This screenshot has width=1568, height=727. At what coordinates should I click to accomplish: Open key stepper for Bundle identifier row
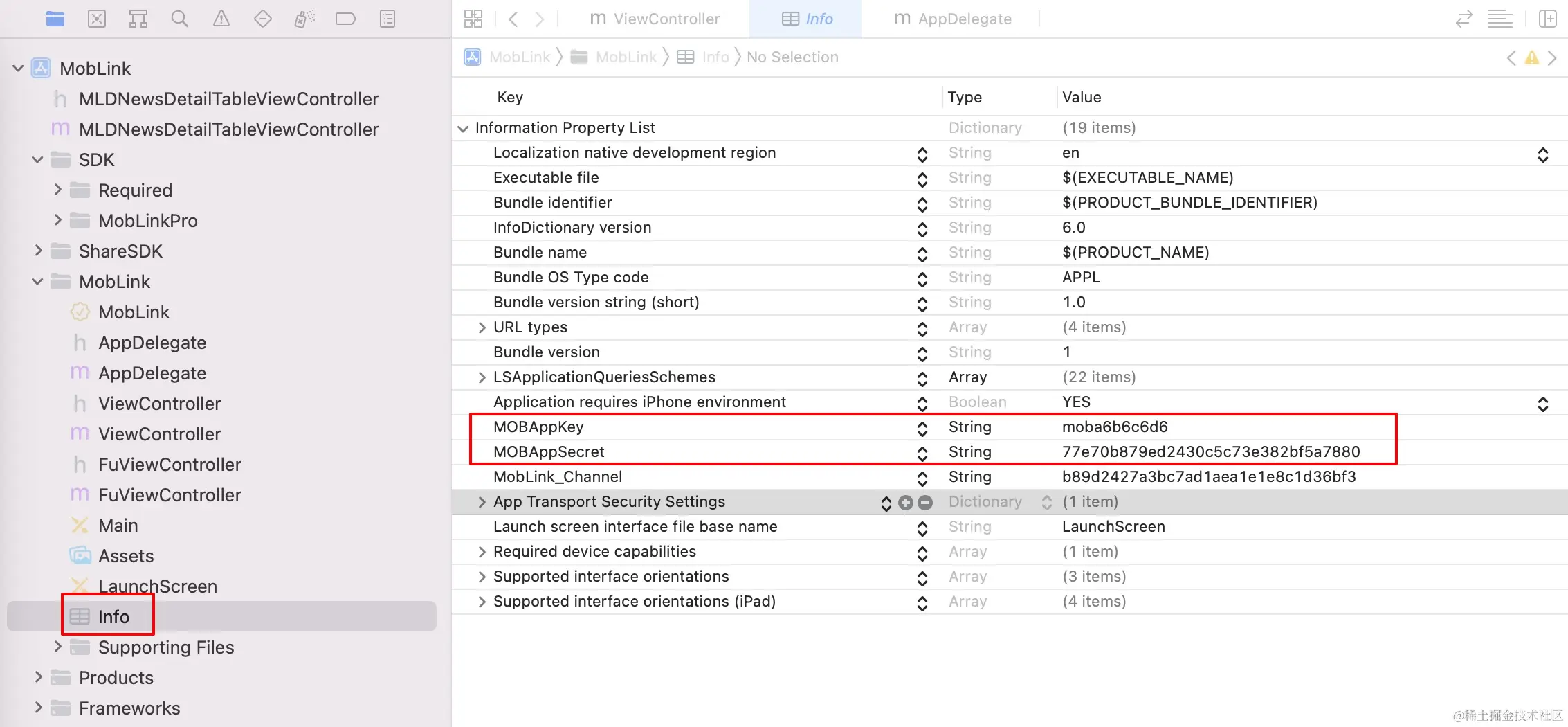tap(922, 204)
